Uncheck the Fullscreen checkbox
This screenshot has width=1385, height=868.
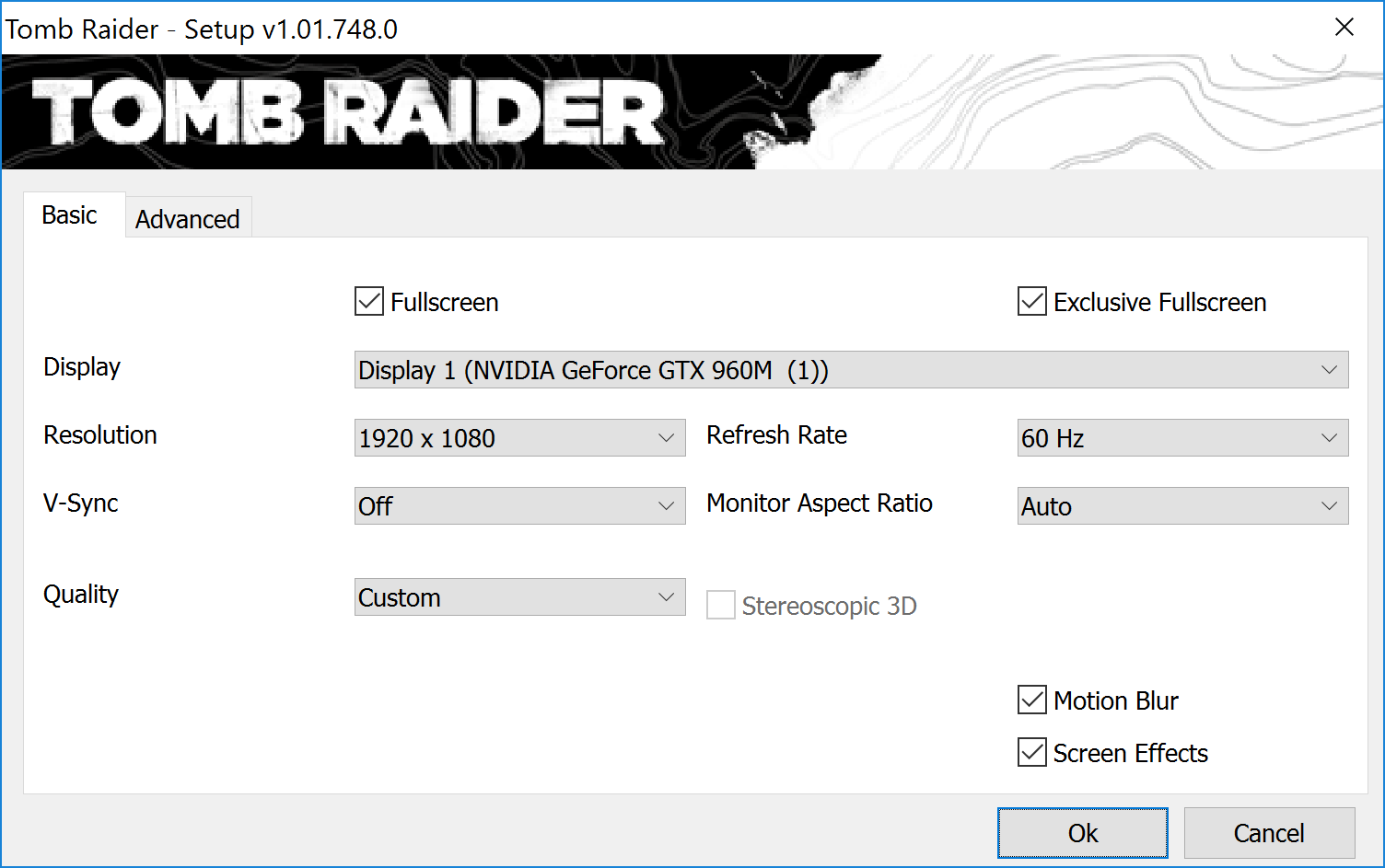point(369,301)
